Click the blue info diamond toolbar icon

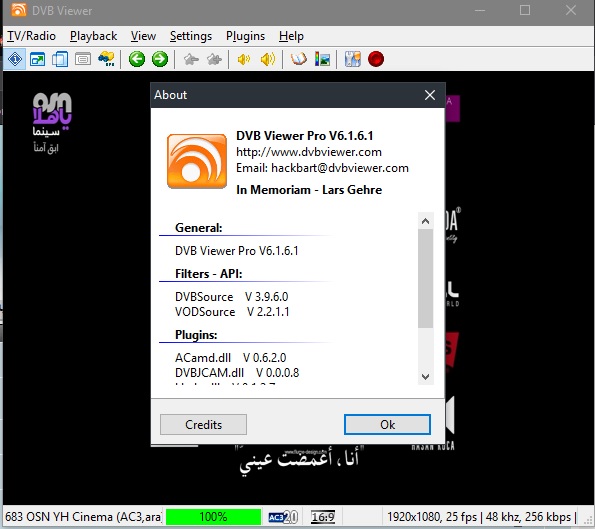click(x=15, y=59)
